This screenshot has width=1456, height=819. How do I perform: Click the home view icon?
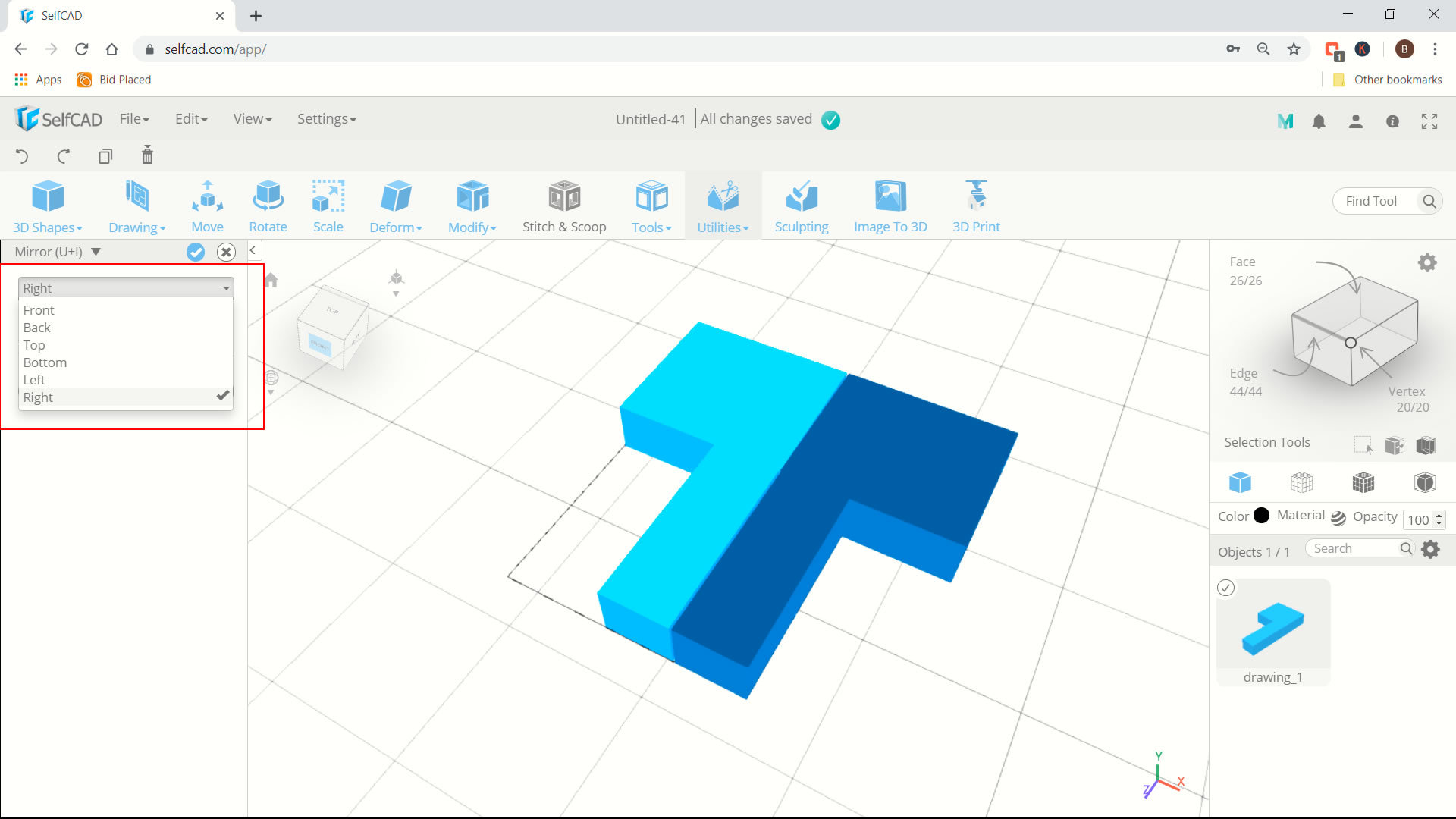click(x=271, y=280)
